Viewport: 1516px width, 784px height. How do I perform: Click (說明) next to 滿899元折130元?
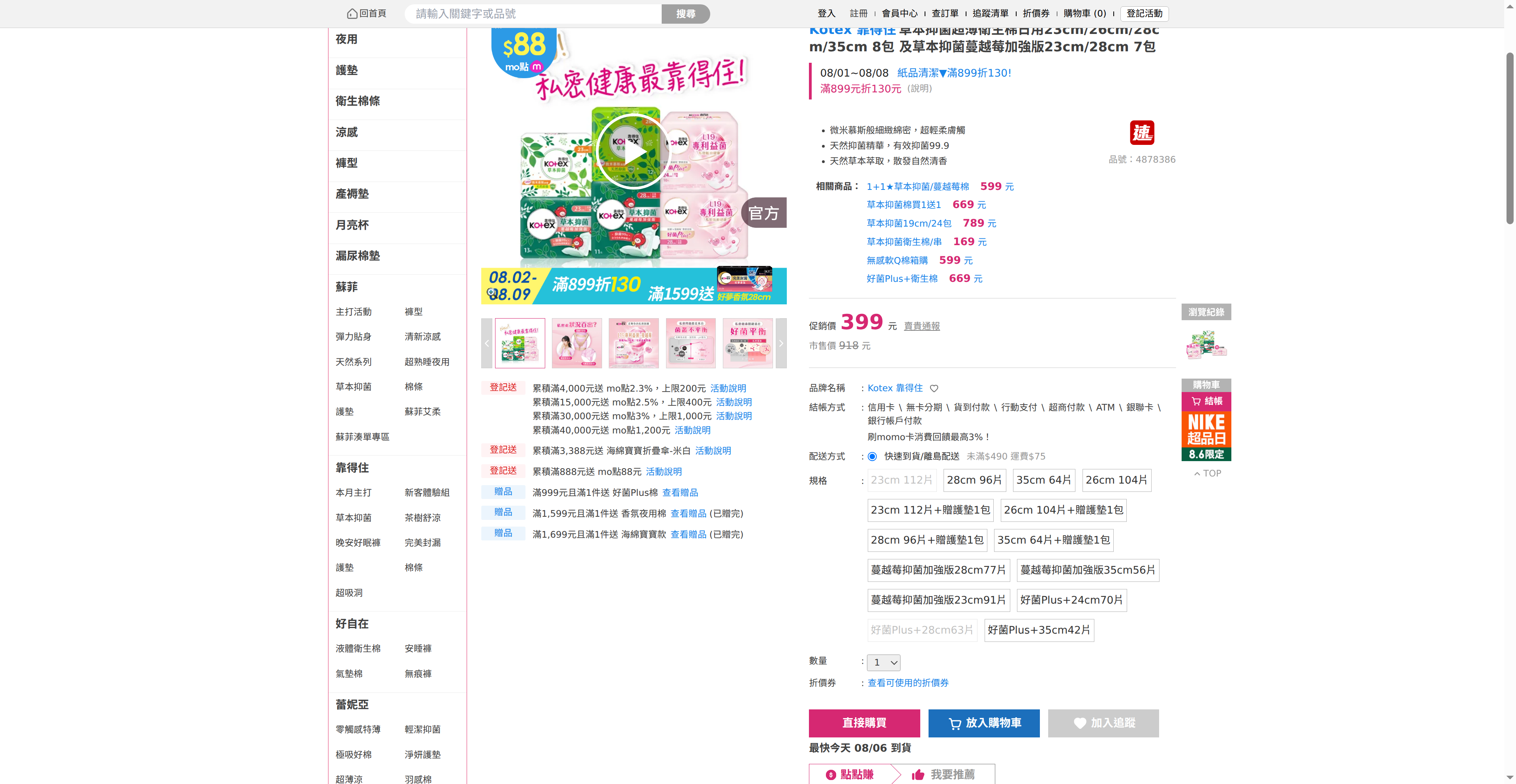[920, 89]
